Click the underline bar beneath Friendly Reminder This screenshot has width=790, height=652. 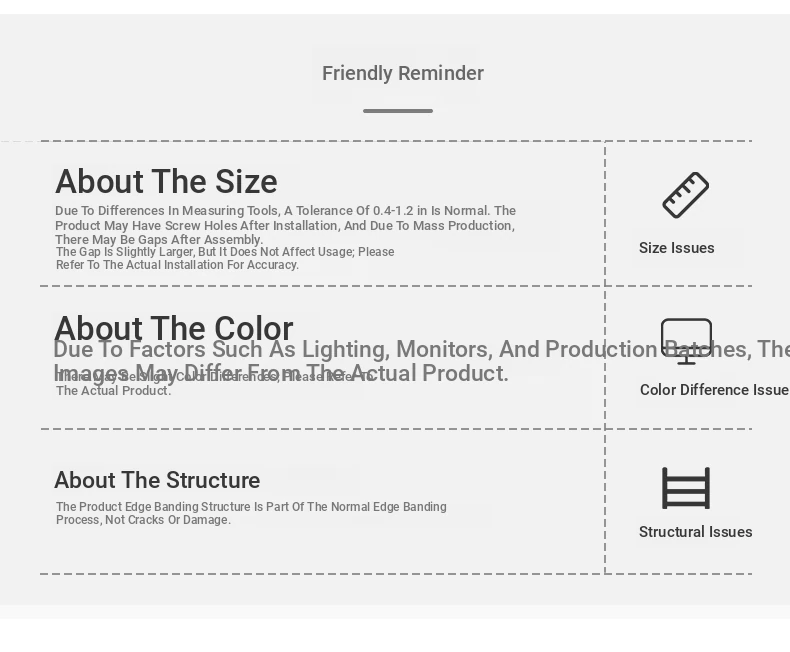(x=398, y=111)
